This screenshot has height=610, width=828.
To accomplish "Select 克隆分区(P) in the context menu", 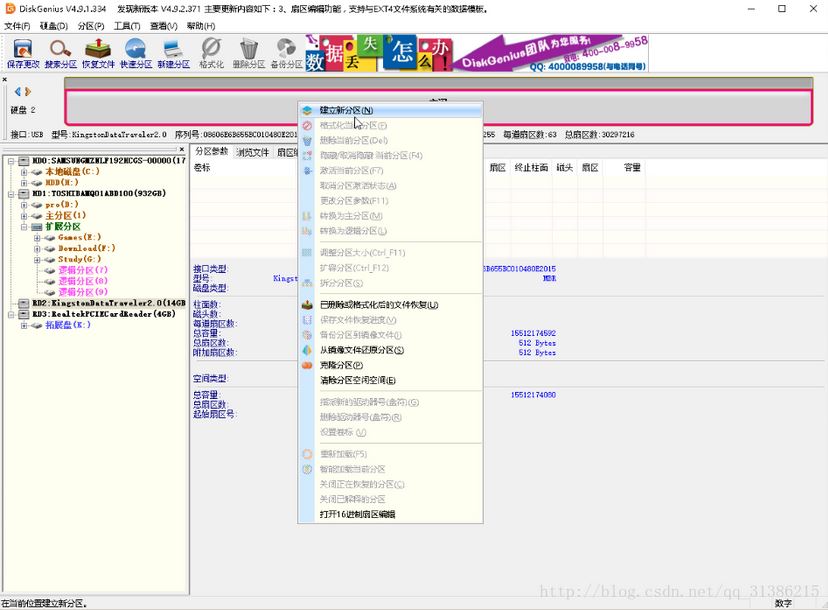I will click(x=390, y=365).
